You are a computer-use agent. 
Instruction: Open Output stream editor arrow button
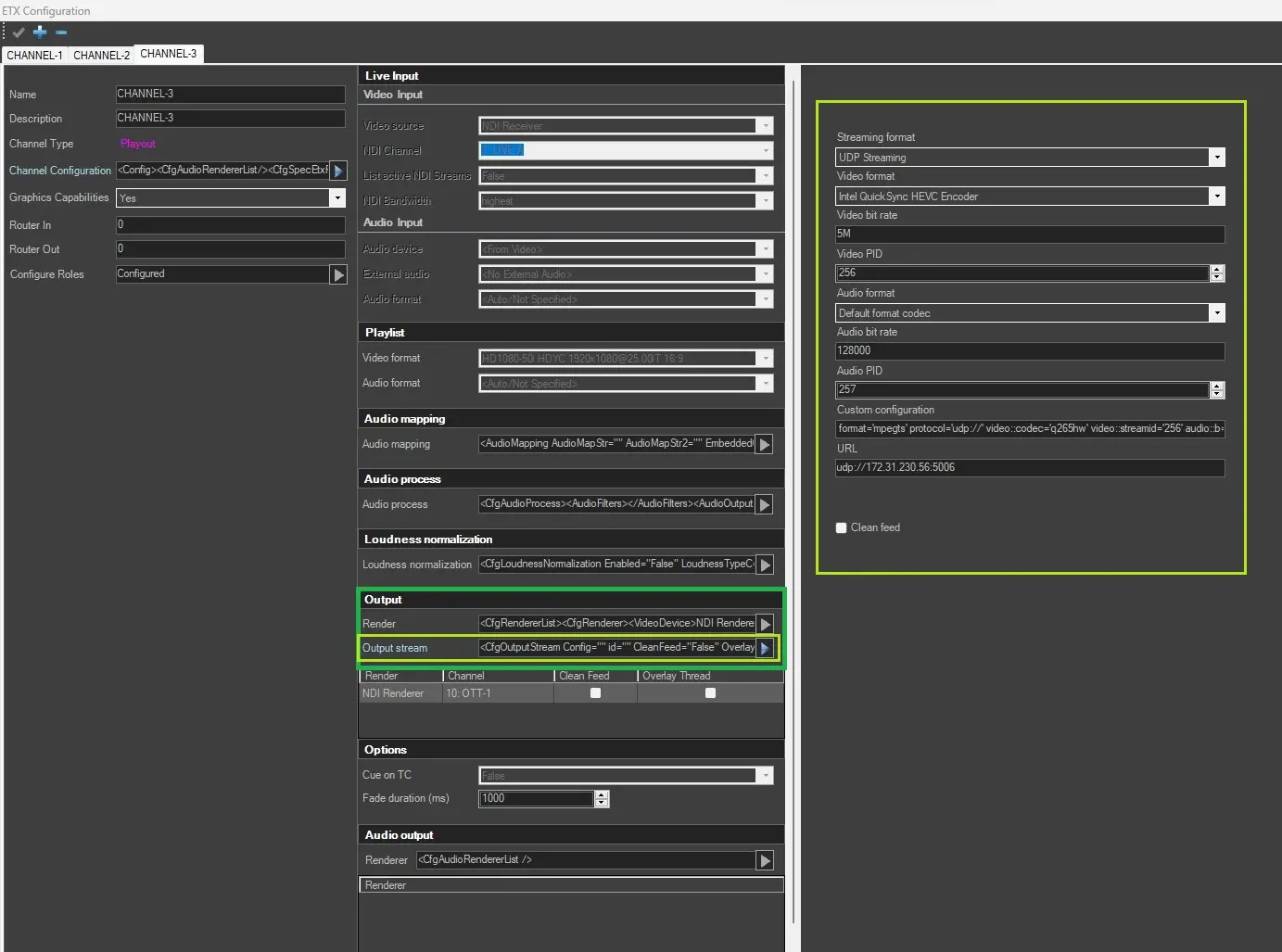[765, 648]
